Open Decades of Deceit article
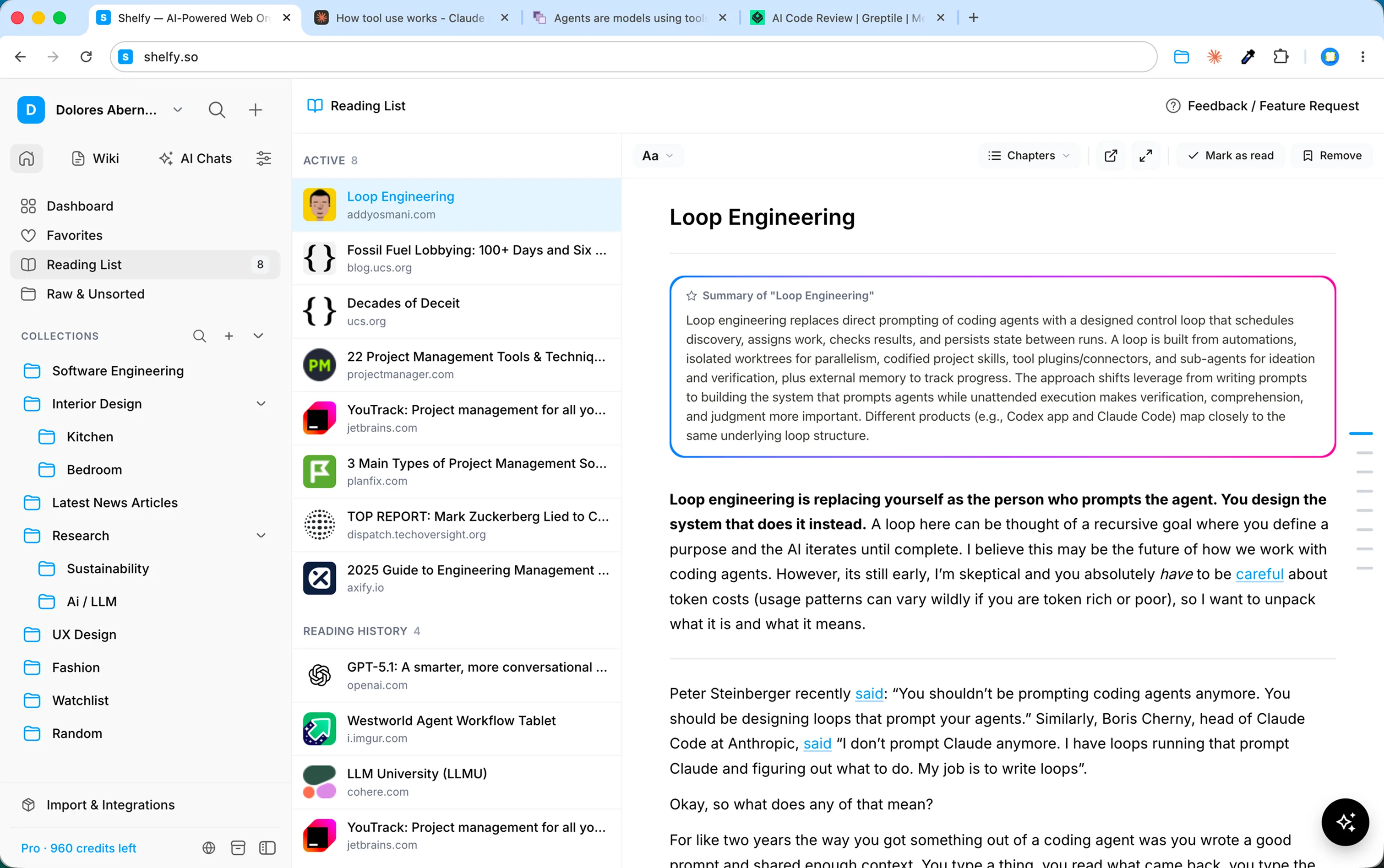Screen dimensions: 1384x868 pos(457,312)
